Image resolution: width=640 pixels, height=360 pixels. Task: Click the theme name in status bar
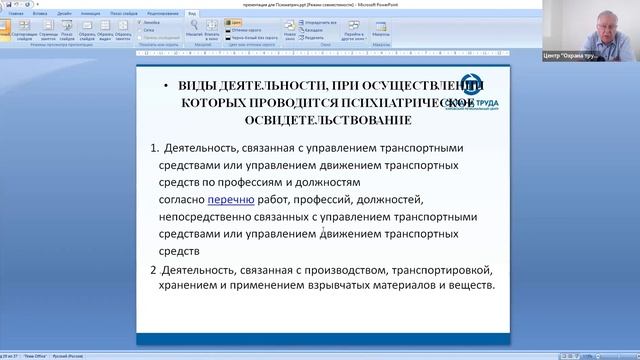(x=35, y=356)
